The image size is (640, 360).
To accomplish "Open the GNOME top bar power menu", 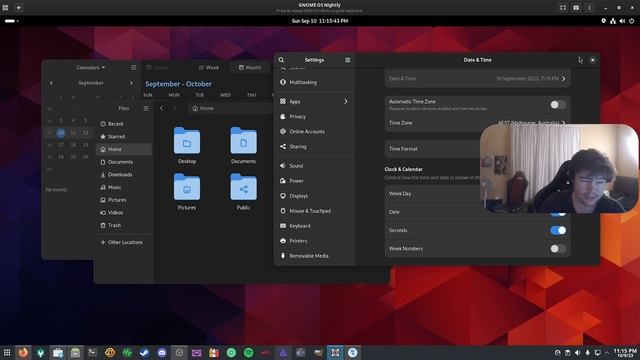I will click(x=631, y=21).
